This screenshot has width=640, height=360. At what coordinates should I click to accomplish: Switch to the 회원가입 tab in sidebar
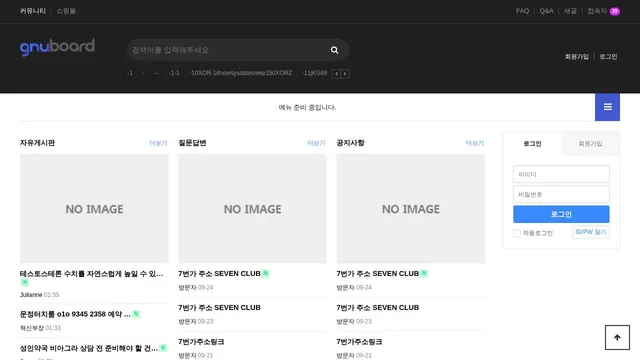pos(590,144)
